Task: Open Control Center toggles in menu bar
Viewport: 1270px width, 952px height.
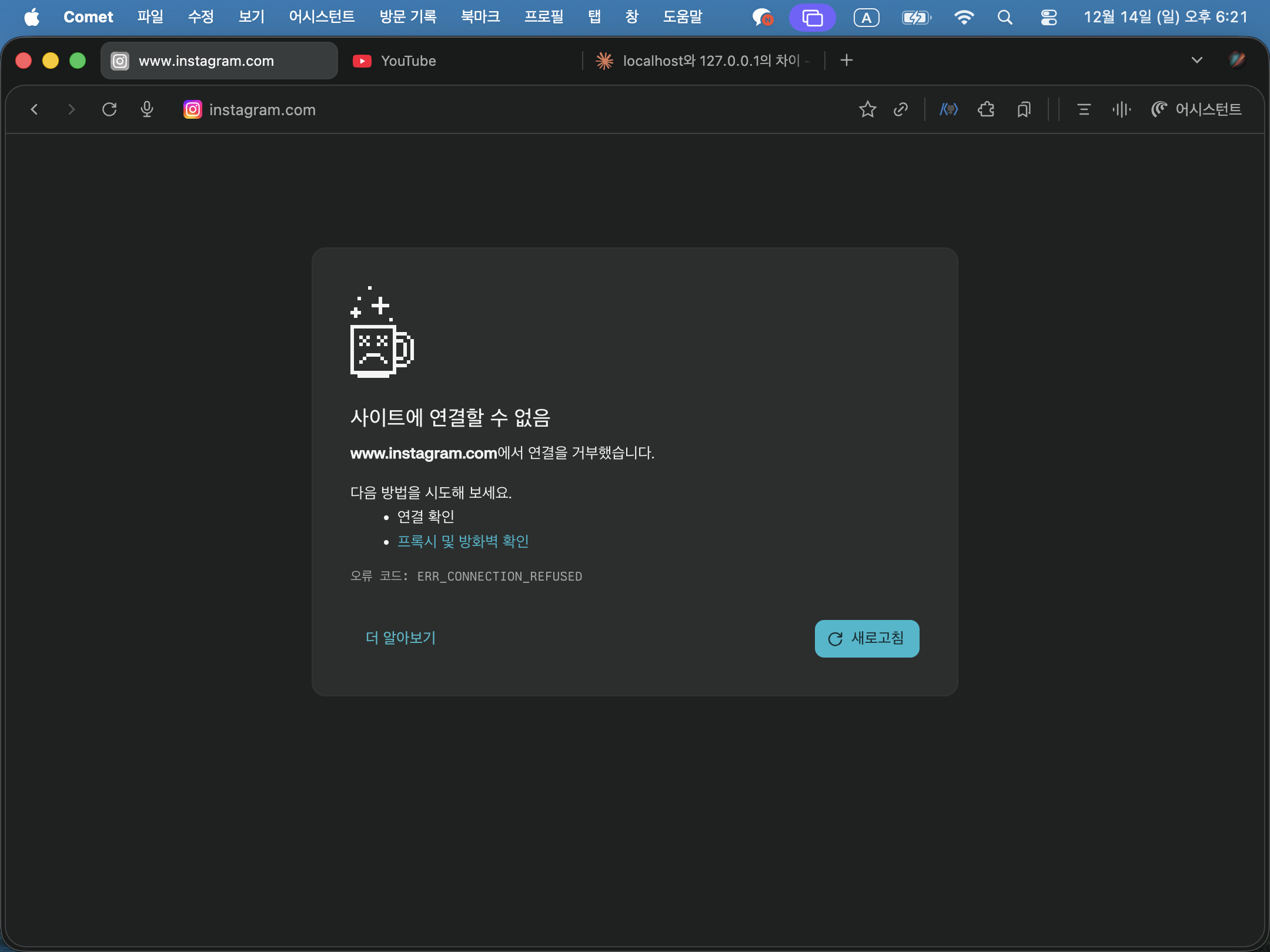Action: click(x=1049, y=18)
